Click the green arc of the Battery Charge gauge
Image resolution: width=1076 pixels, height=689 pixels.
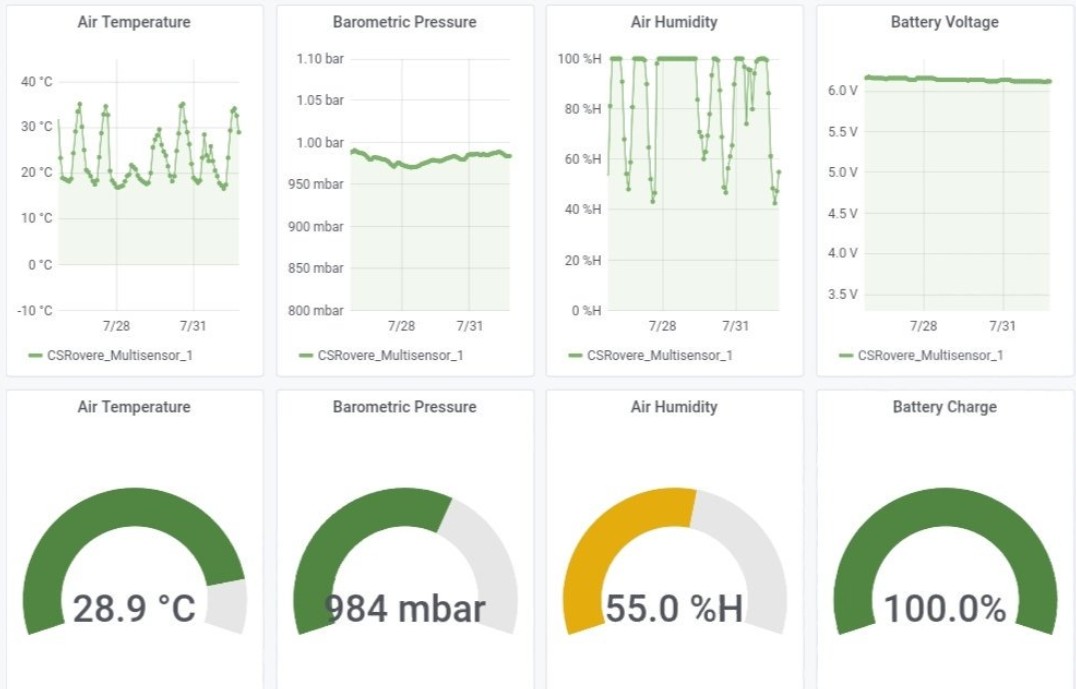[945, 508]
